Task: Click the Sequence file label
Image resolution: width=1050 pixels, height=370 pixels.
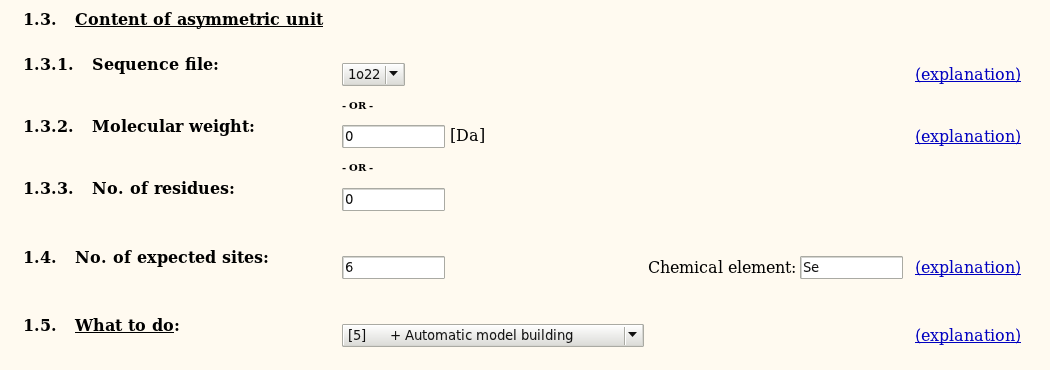Action: (x=155, y=64)
